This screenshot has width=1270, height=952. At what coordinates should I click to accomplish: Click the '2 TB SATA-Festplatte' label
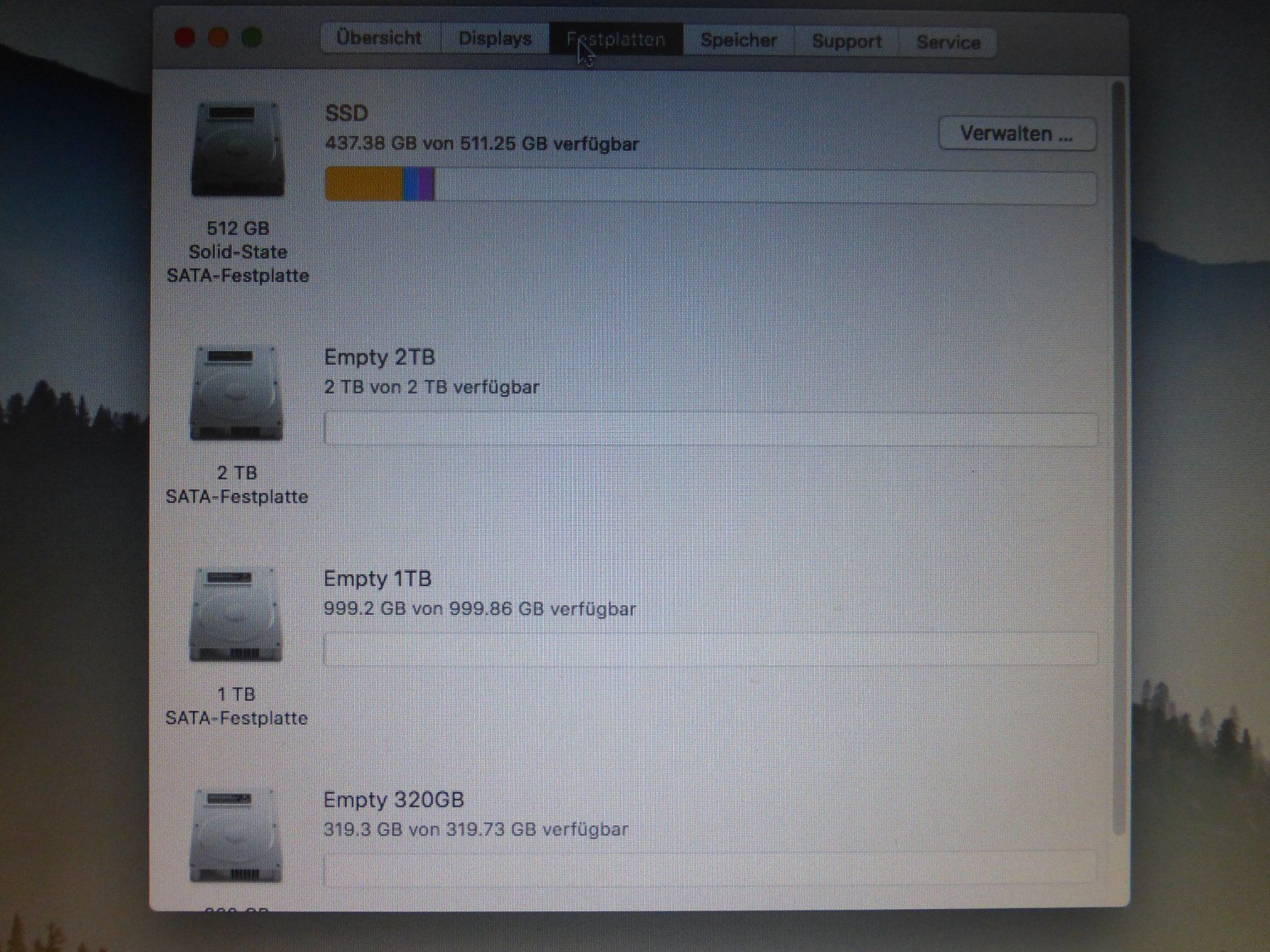click(237, 484)
